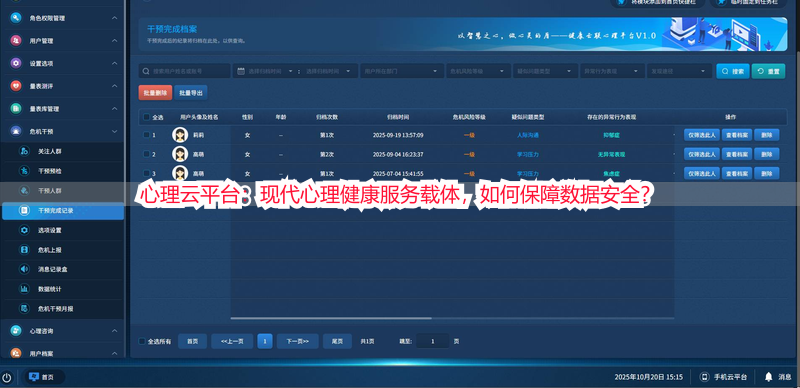Image resolution: width=800 pixels, height=388 pixels.
Task: Open 危机上报 menu item
Action: 62,250
